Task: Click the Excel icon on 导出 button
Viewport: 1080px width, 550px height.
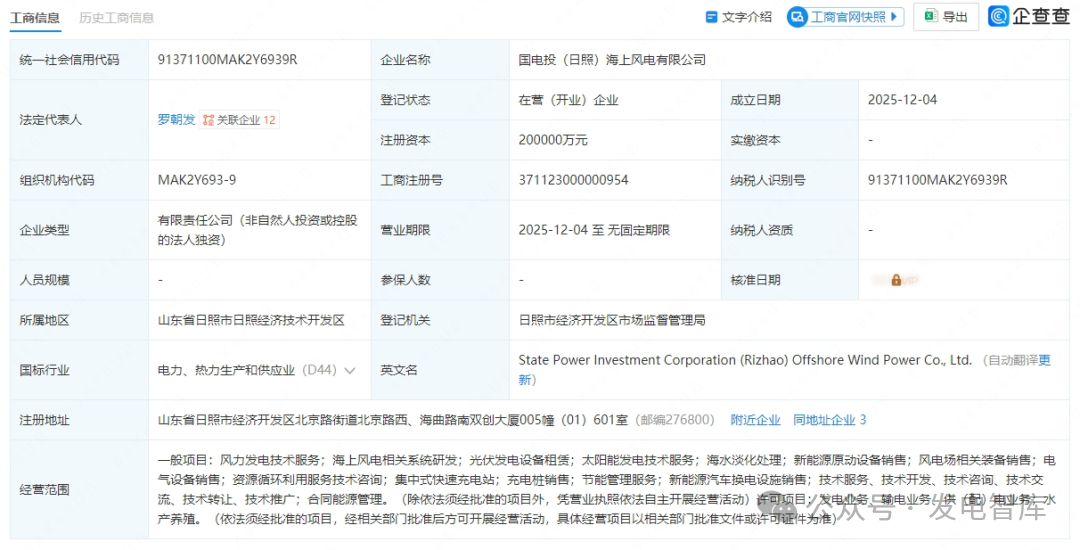Action: tap(930, 16)
